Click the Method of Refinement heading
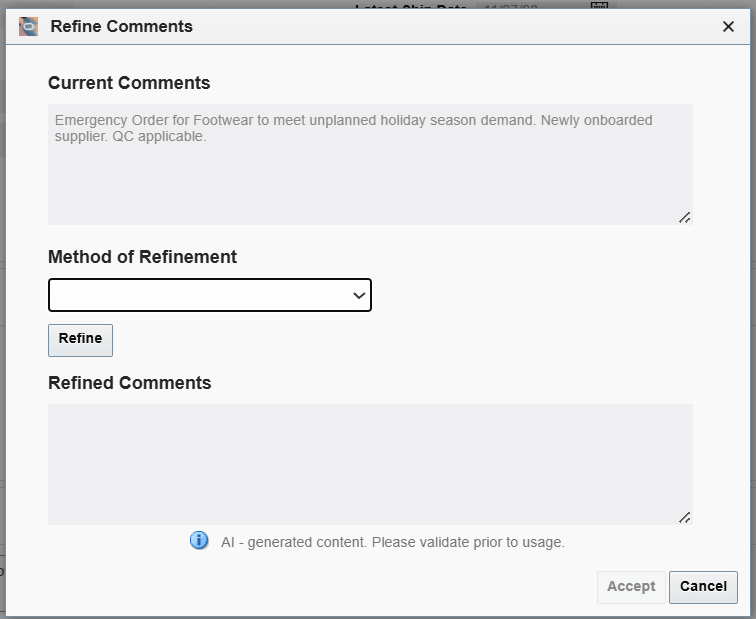The image size is (756, 619). click(142, 257)
